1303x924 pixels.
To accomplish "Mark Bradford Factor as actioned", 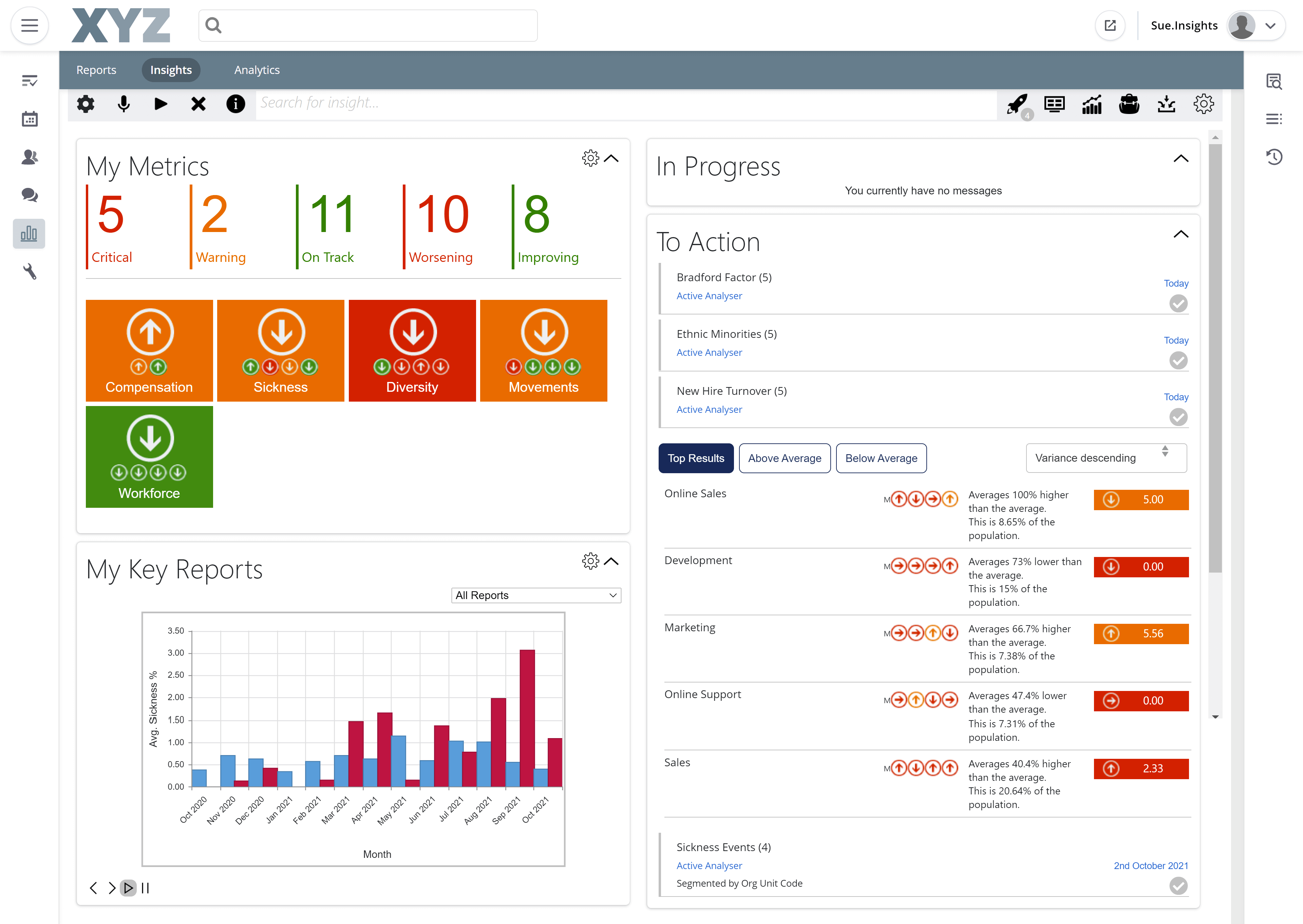I will (1179, 303).
